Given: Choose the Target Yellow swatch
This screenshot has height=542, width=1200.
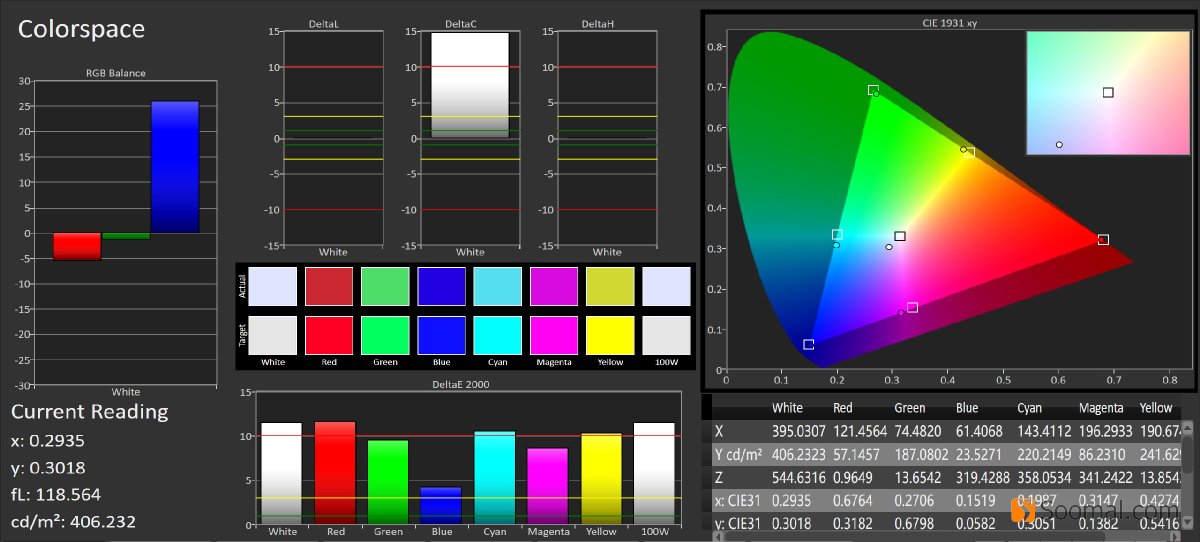Looking at the screenshot, I should pyautogui.click(x=609, y=335).
